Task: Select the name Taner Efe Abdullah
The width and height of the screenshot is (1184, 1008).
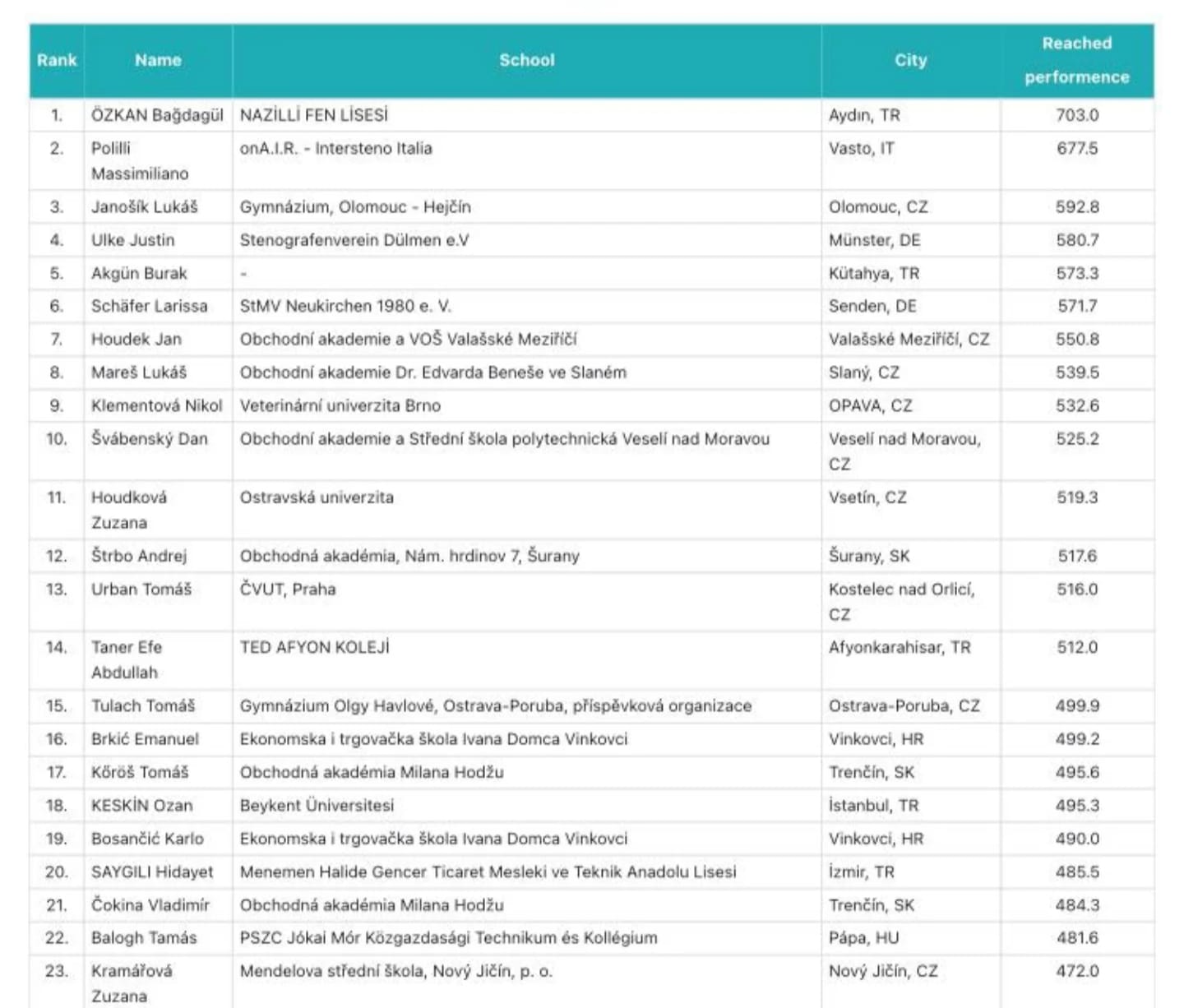Action: pos(127,659)
